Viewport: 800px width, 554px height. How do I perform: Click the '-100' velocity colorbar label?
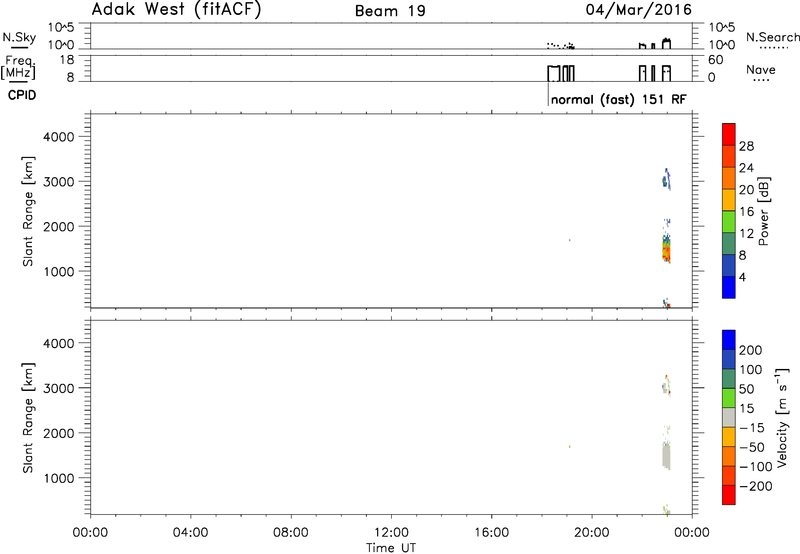(756, 467)
